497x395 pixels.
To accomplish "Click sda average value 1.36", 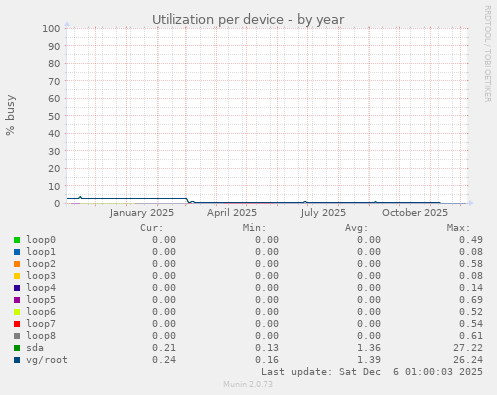I will 369,348.
